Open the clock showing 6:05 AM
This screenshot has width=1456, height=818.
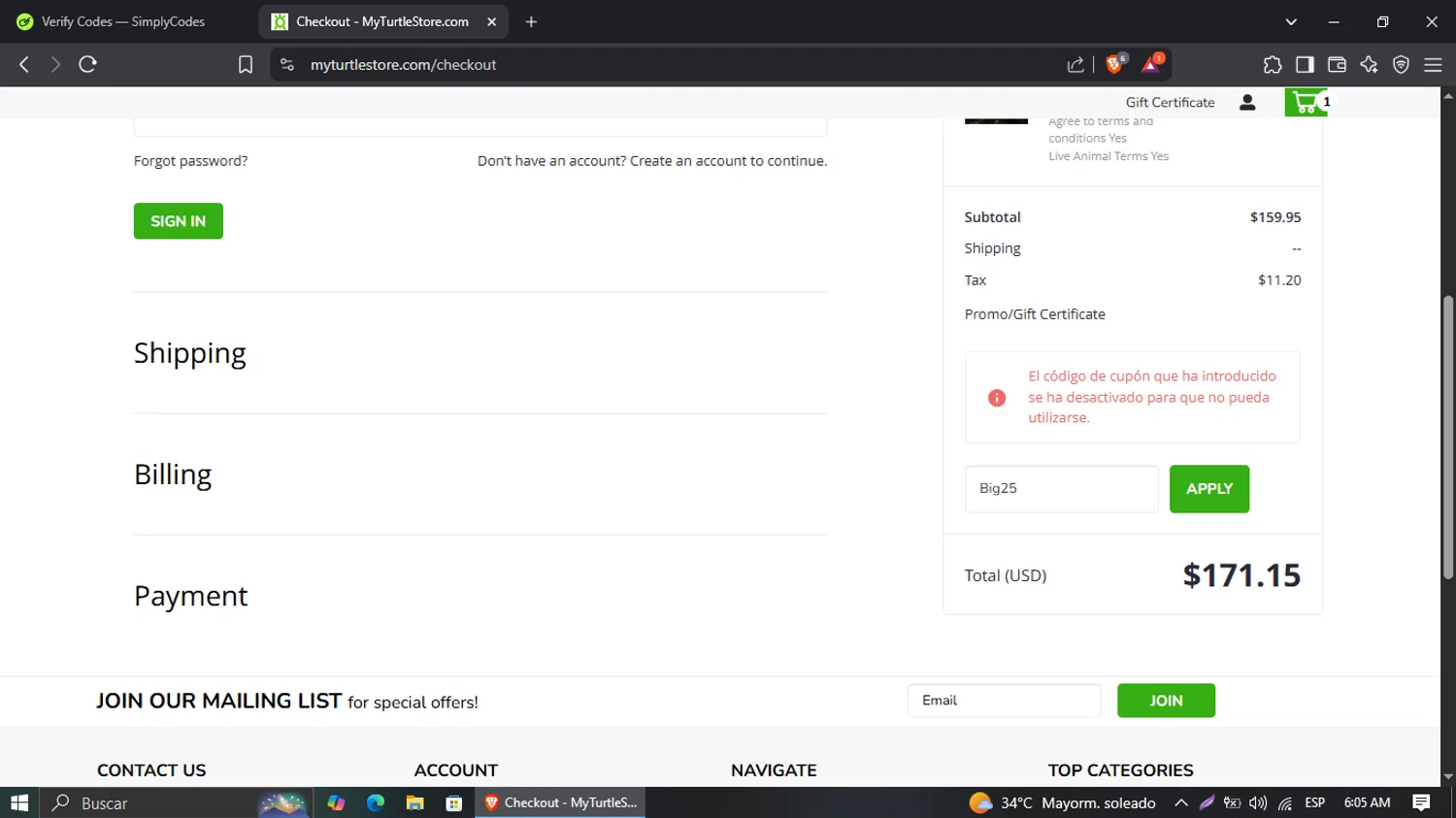(1367, 802)
